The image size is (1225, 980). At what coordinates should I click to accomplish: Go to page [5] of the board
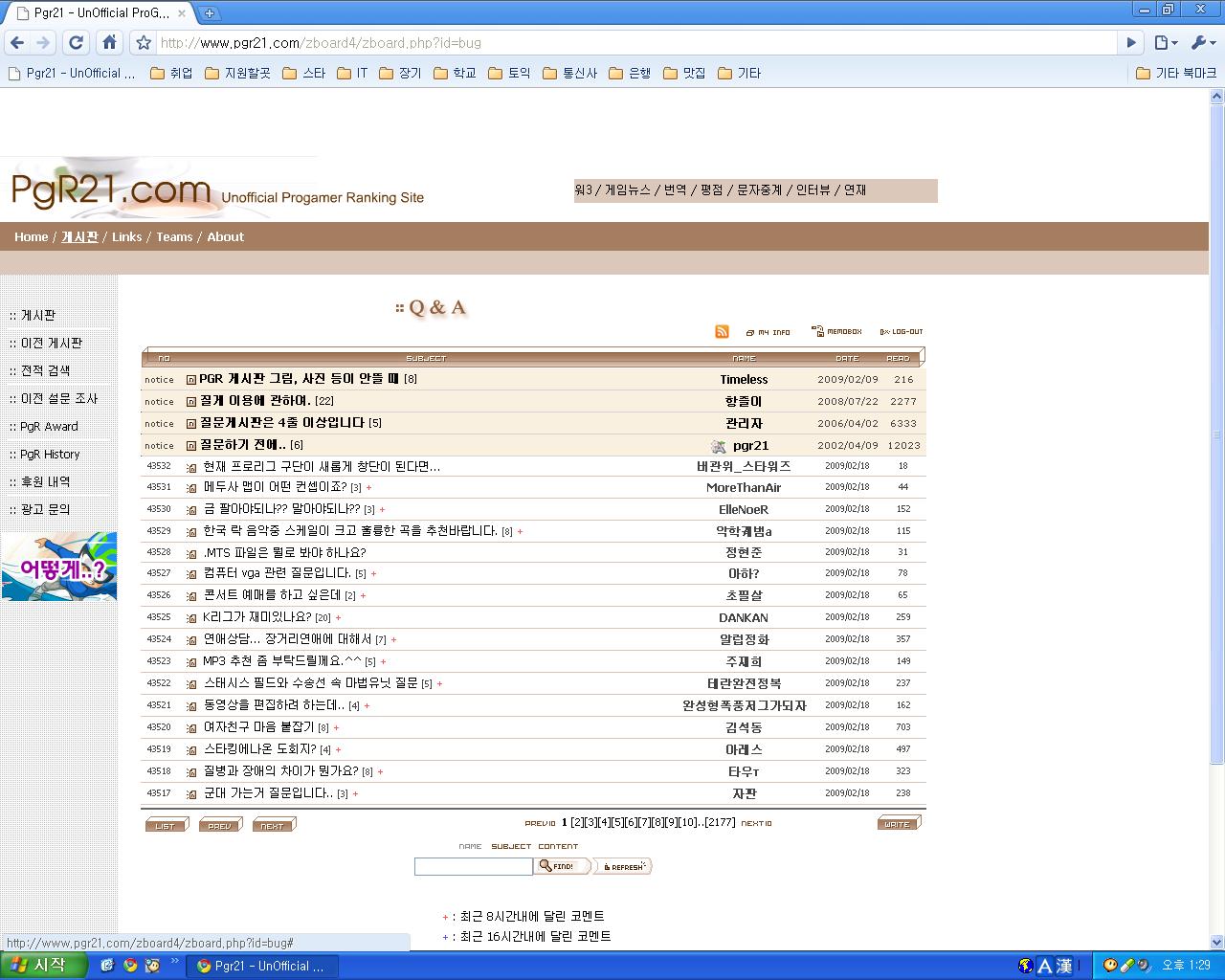point(617,823)
